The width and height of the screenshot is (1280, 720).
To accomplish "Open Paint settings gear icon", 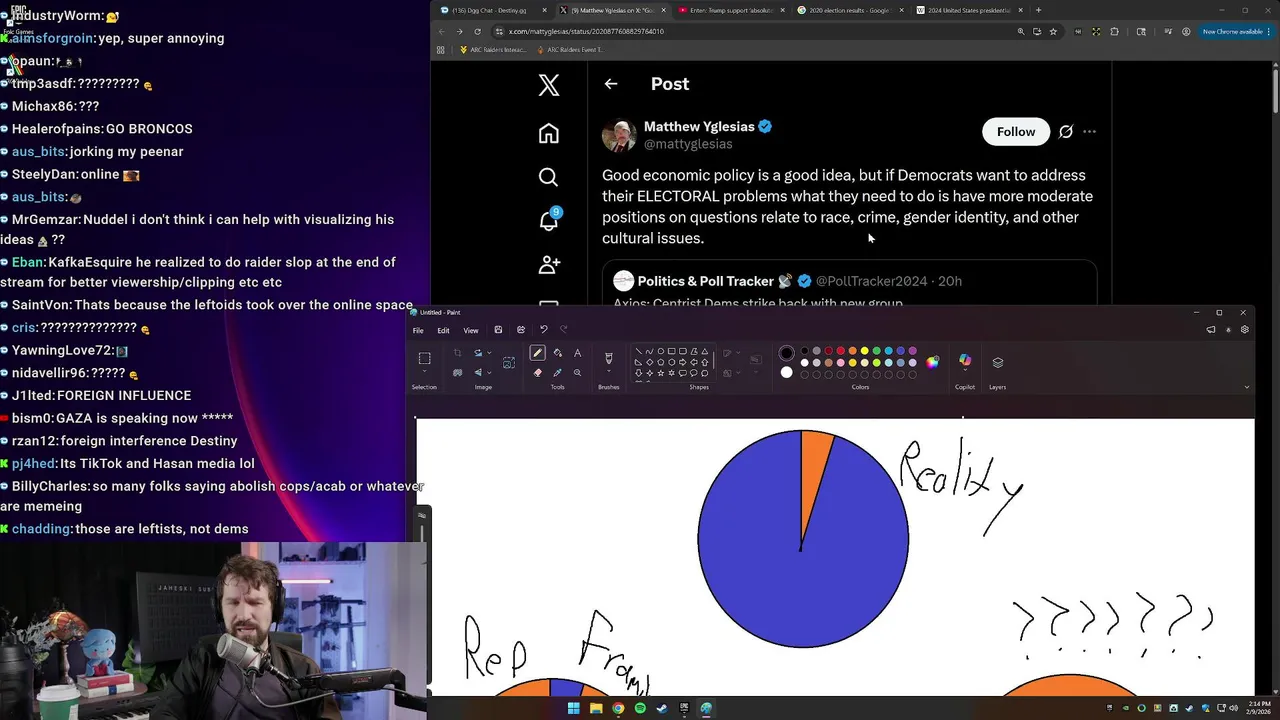I will (1245, 330).
